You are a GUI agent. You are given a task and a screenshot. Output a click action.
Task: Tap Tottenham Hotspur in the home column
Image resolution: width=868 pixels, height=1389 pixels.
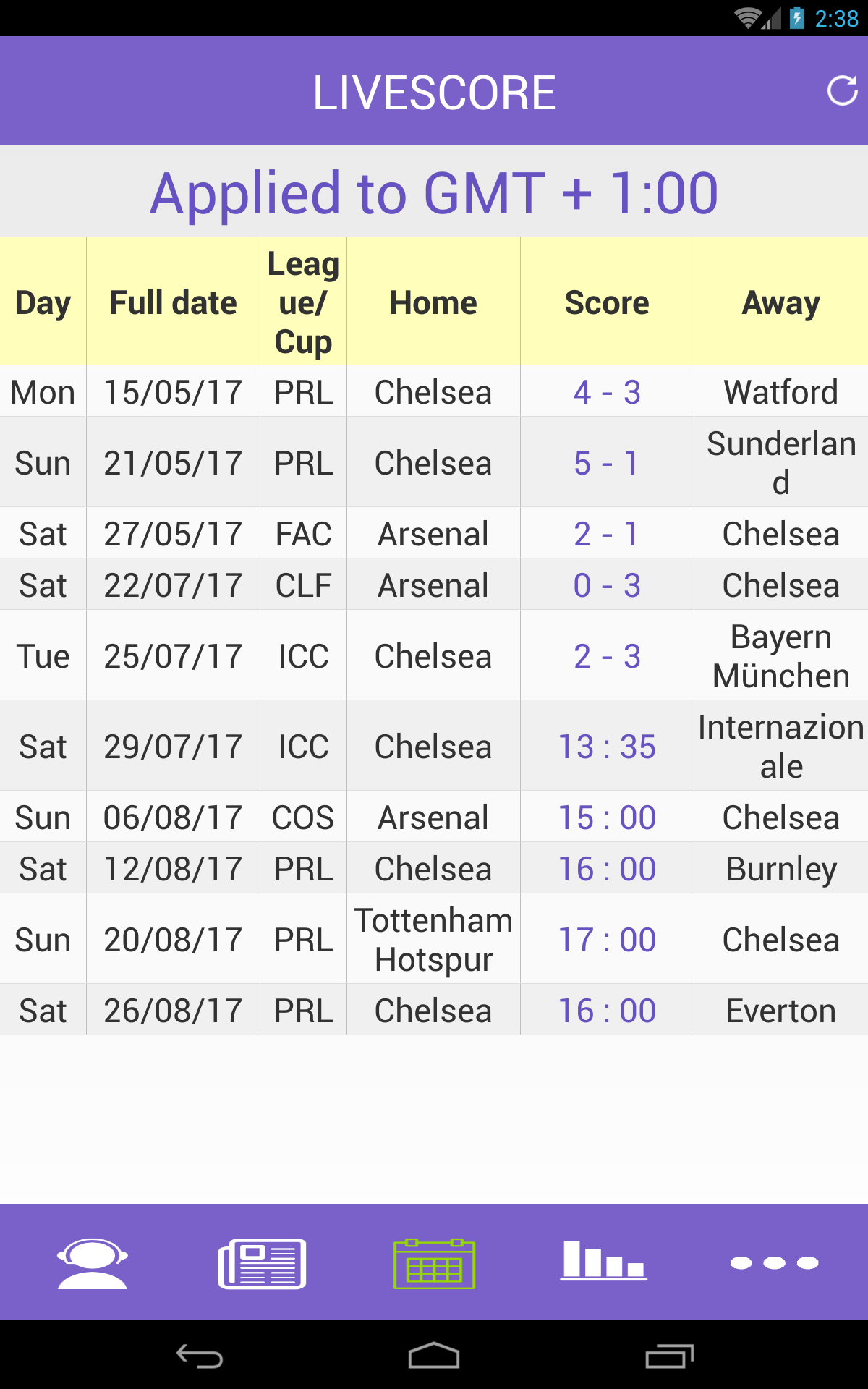[433, 940]
